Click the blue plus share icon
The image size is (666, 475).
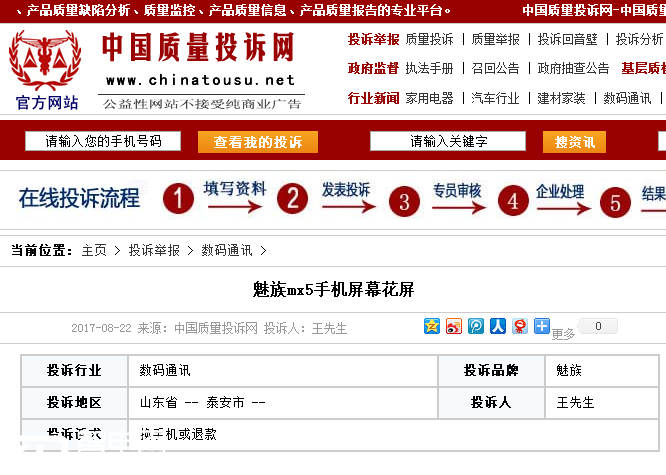[x=542, y=326]
